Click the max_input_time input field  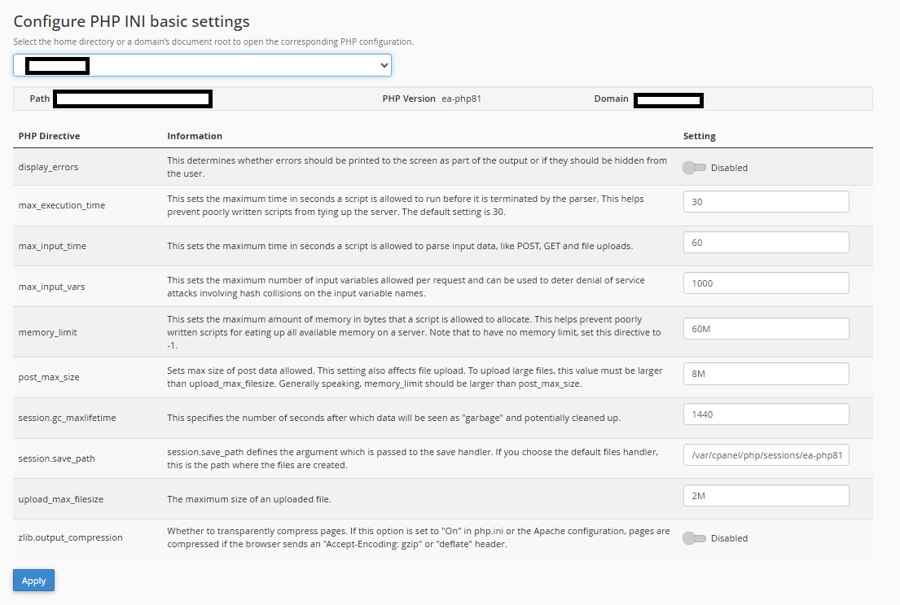coord(766,243)
